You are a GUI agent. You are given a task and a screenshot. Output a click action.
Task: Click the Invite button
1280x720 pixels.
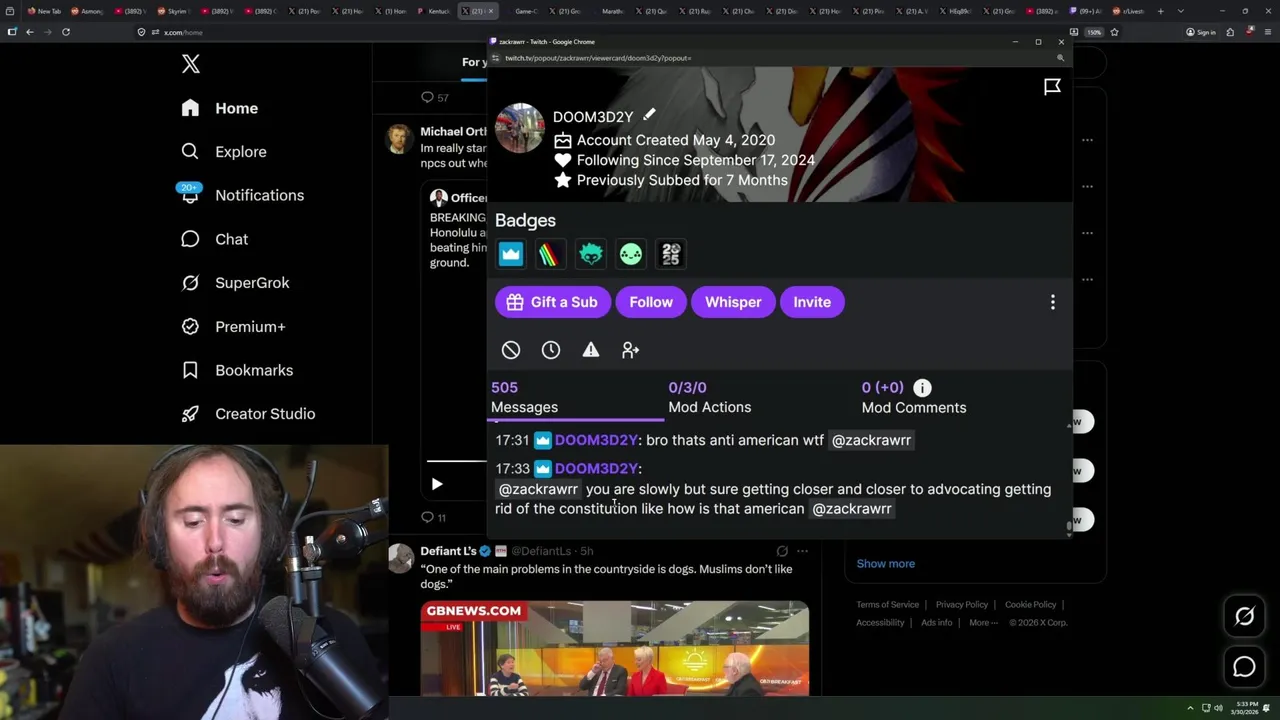812,302
